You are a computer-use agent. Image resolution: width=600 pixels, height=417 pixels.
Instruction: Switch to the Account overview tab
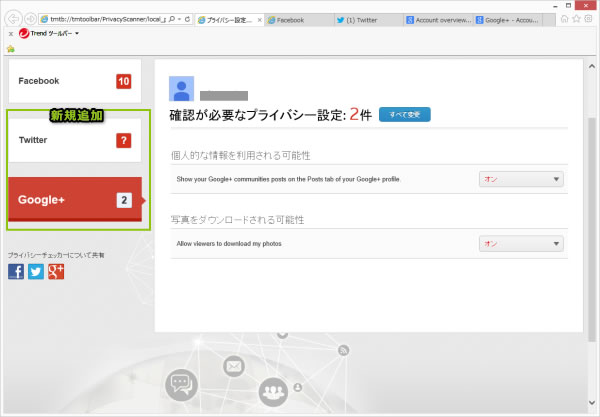click(438, 20)
